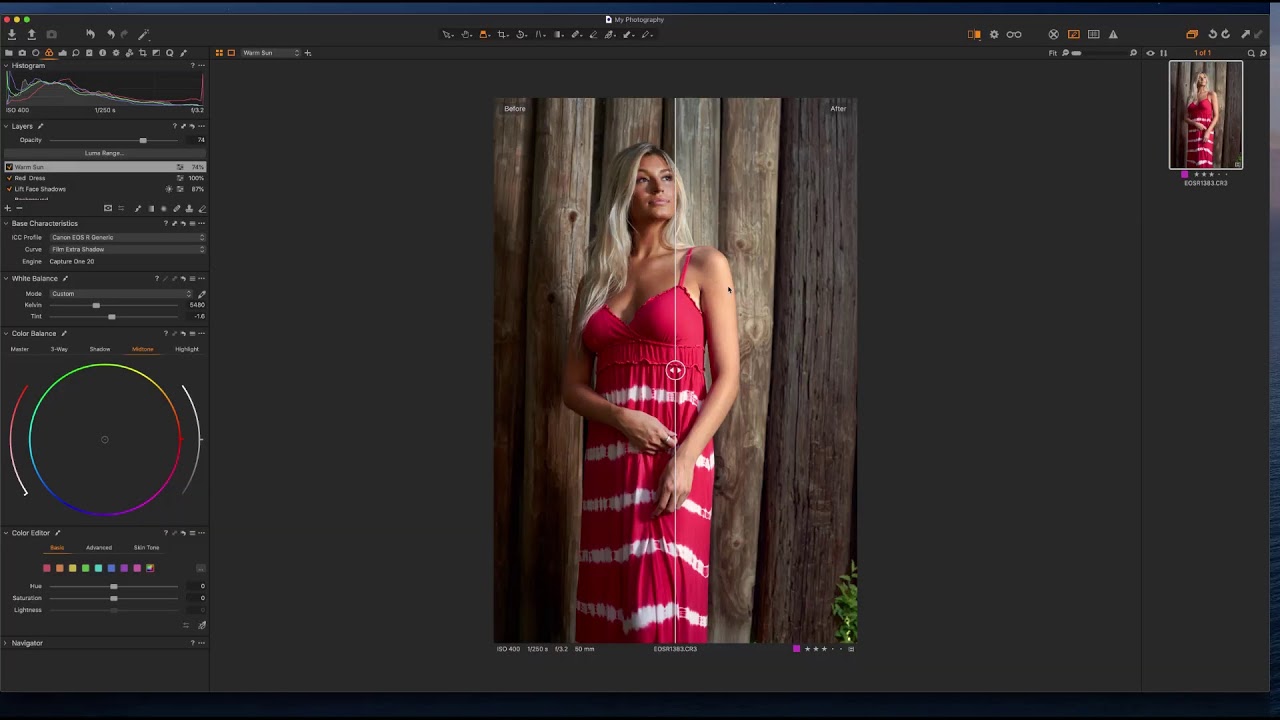Open Color Editor Advanced tab
1280x720 pixels.
tap(98, 548)
